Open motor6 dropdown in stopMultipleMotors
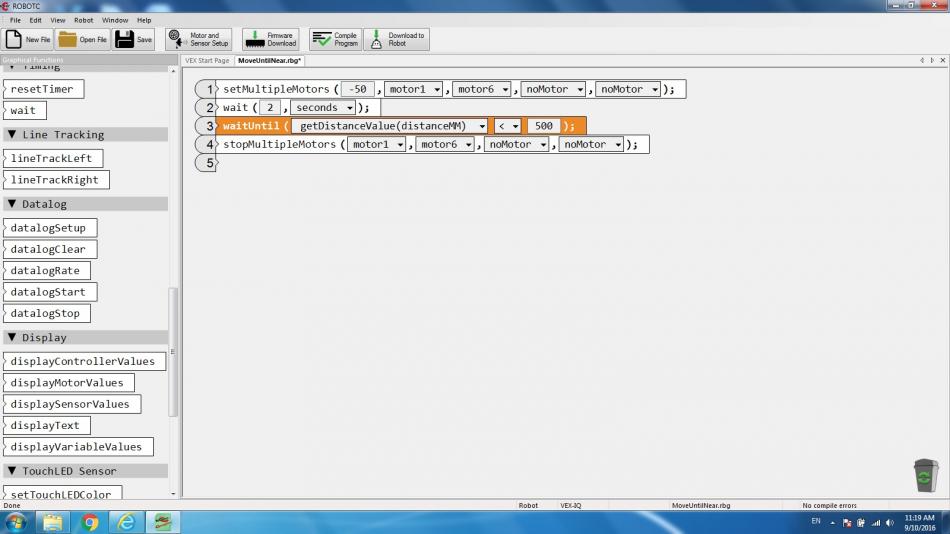Viewport: 950px width, 534px height. (x=445, y=144)
